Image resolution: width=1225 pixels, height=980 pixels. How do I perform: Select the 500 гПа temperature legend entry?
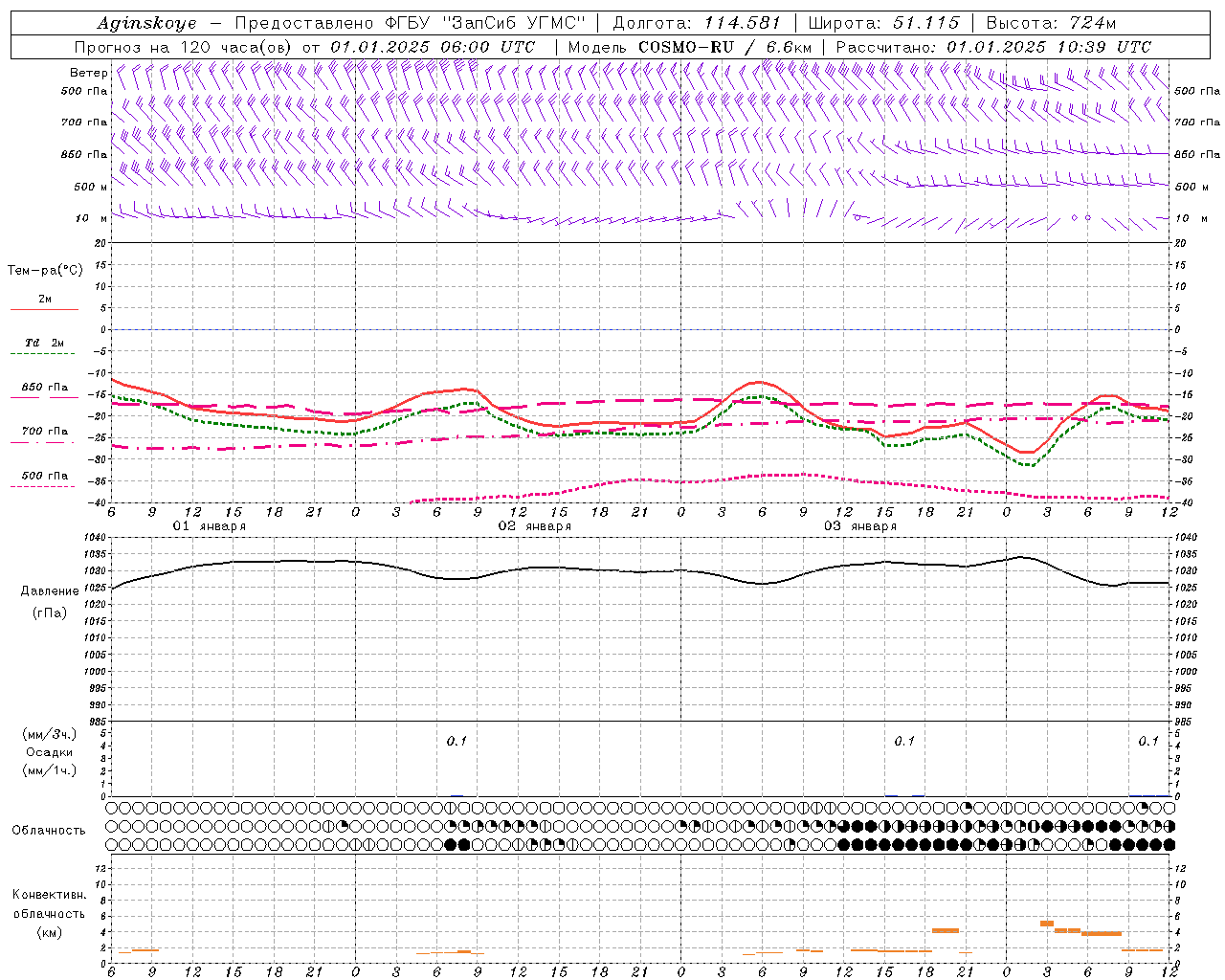(x=45, y=476)
